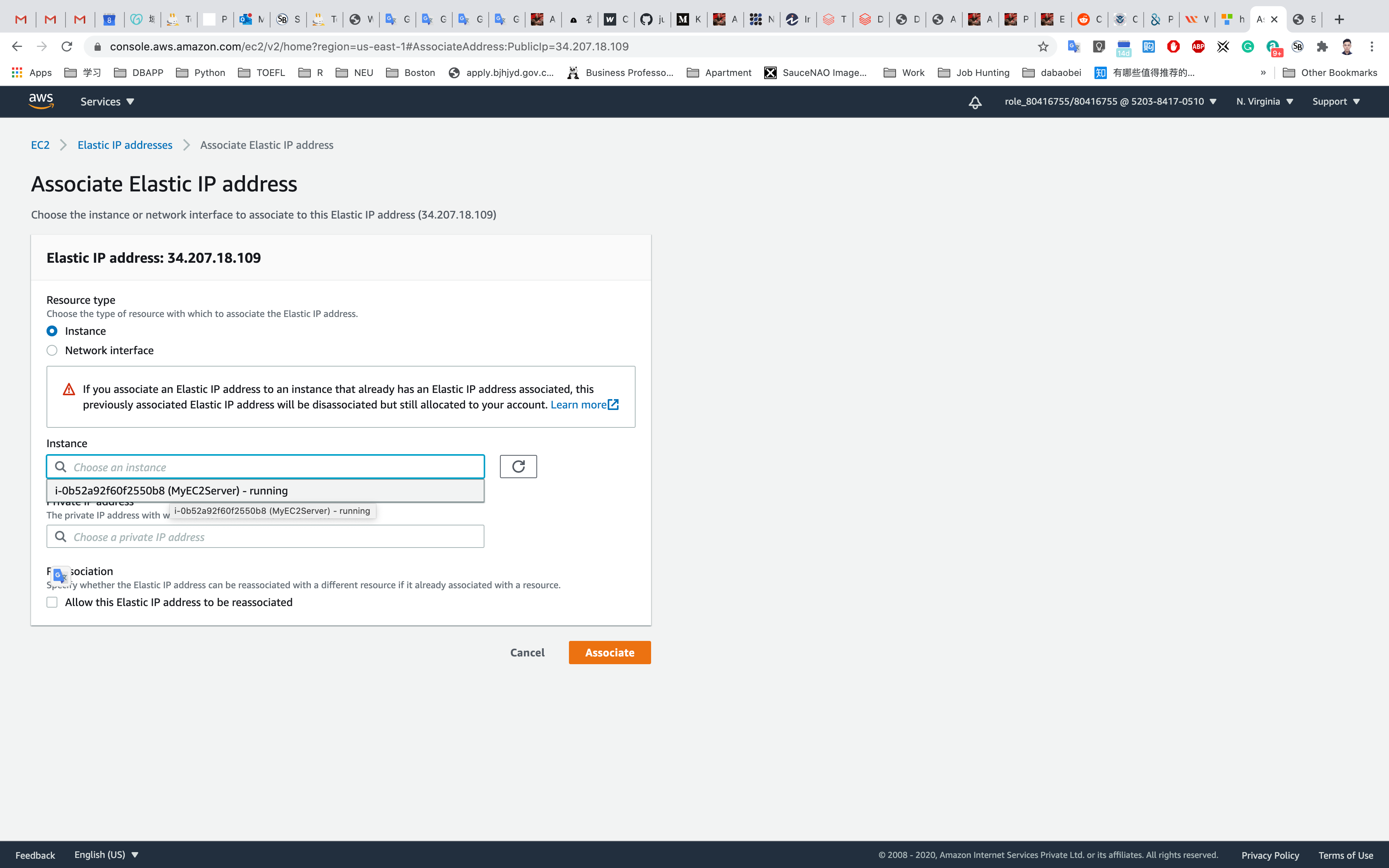Image resolution: width=1389 pixels, height=868 pixels.
Task: Open the Grammarly extension icon
Action: click(1248, 46)
